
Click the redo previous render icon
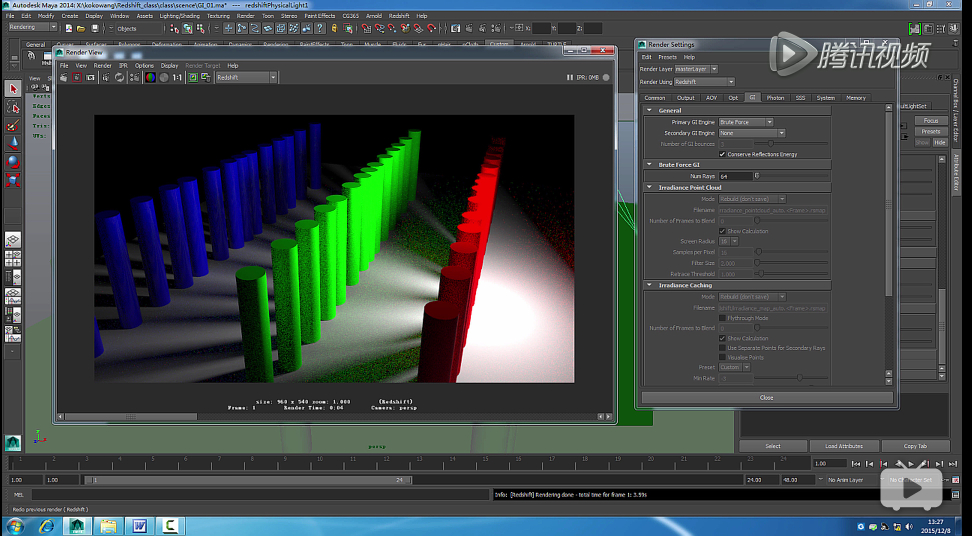point(64,77)
